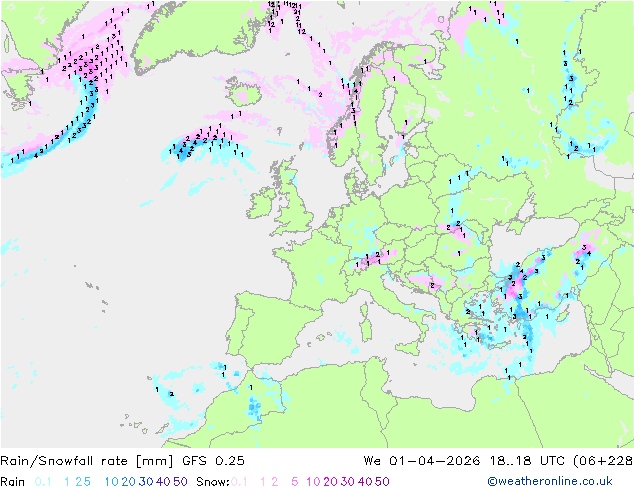Click the date "We 01-04-2026"
Viewport: 634px width, 490px height.
tap(422, 461)
